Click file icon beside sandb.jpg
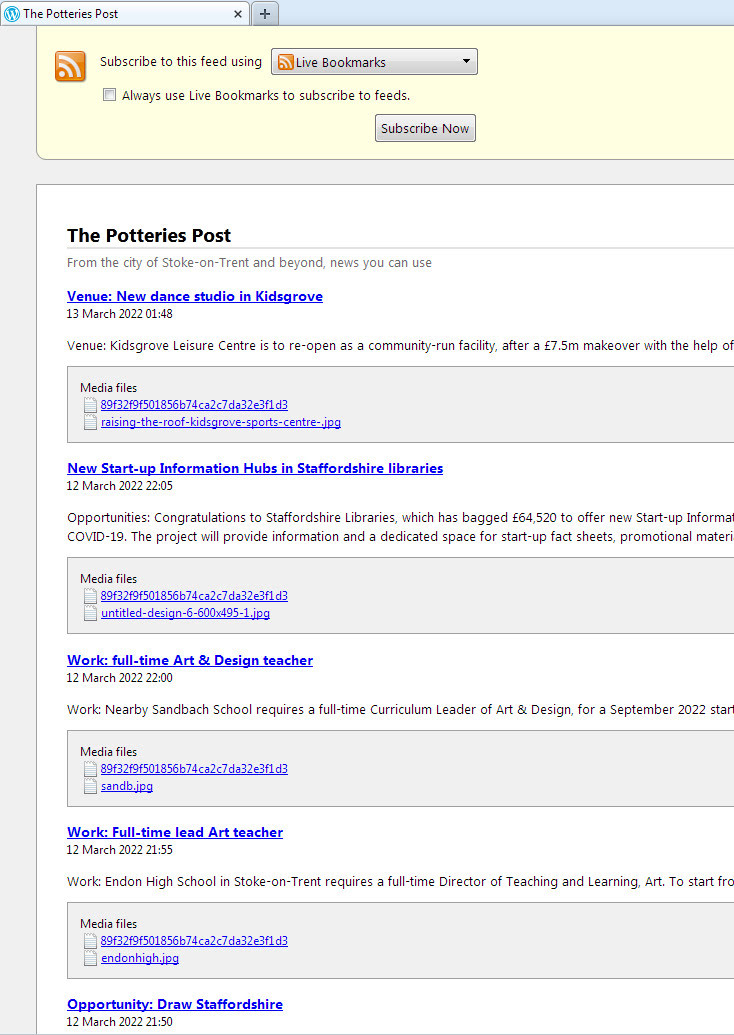This screenshot has width=734, height=1035. (x=91, y=786)
